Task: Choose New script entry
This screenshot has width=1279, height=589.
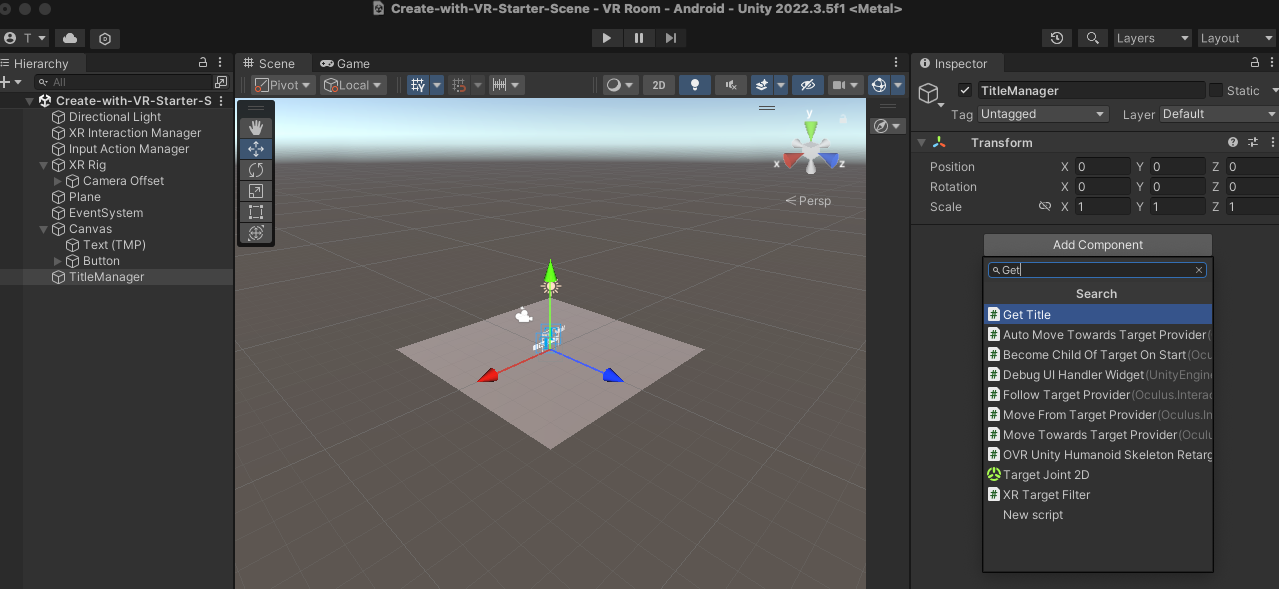Action: click(x=1098, y=514)
